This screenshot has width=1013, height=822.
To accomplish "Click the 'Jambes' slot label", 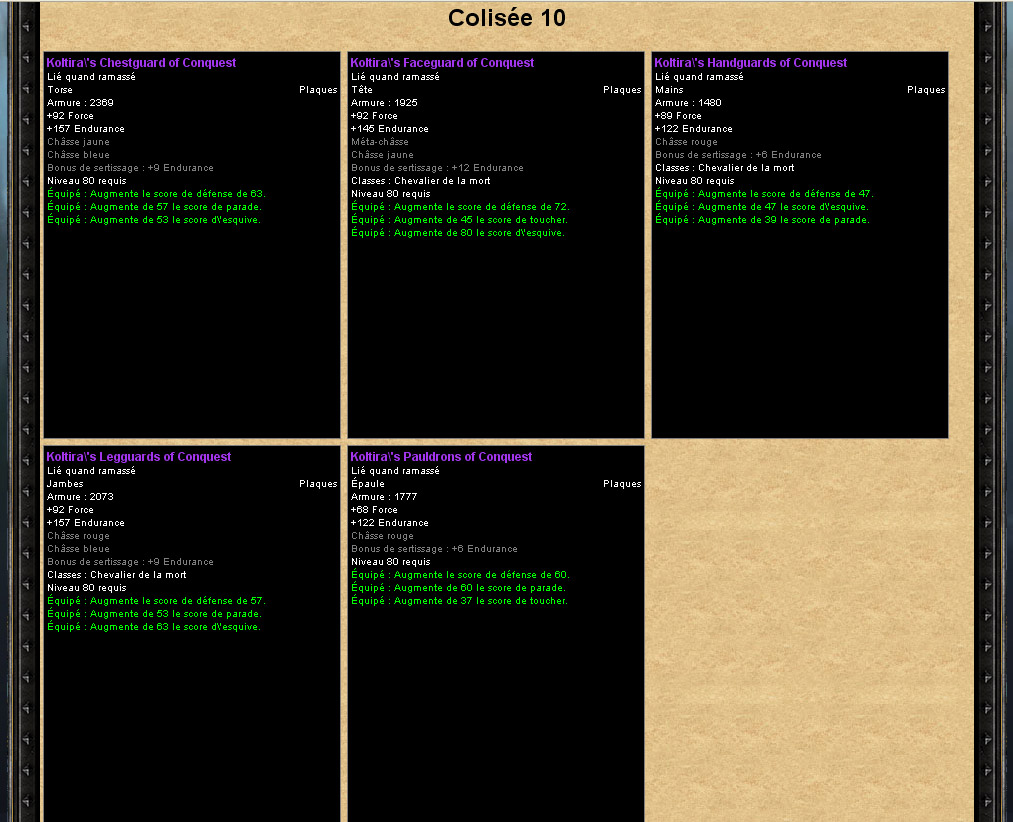I will (x=65, y=484).
